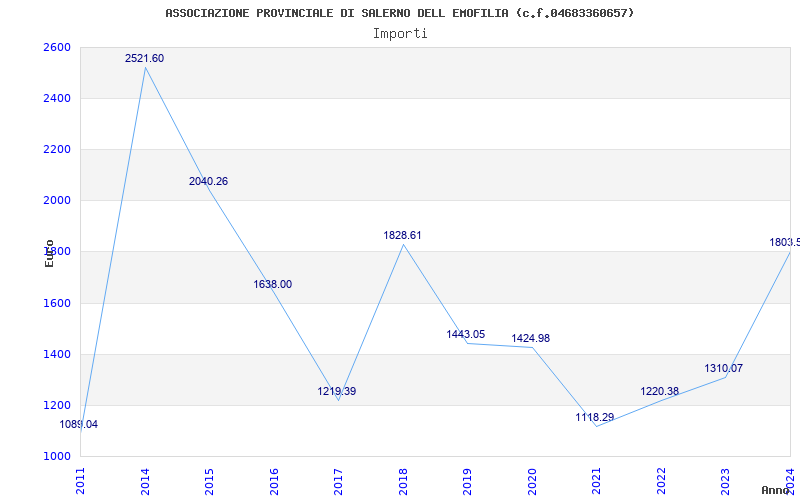Image resolution: width=800 pixels, height=500 pixels.
Task: Click the Euro y-axis title
Action: [49, 254]
